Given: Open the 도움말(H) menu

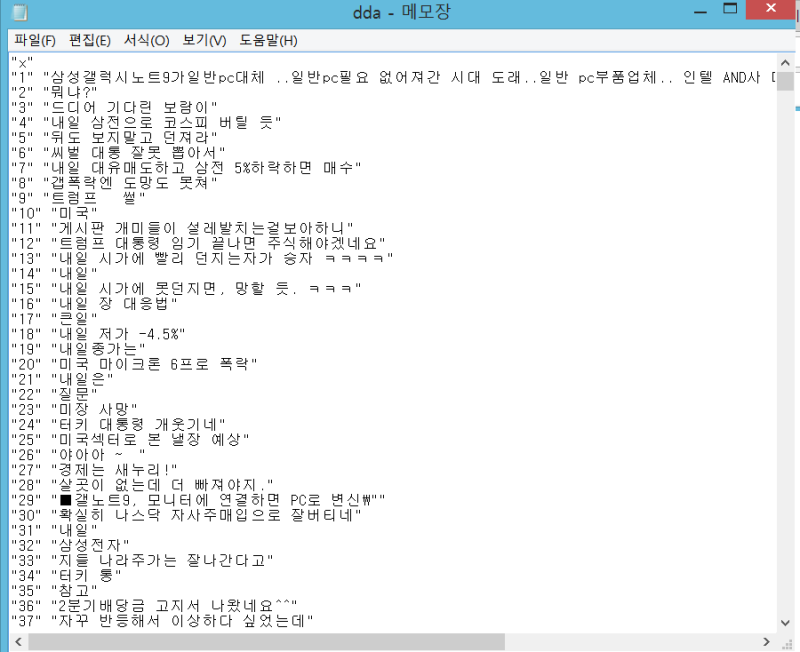Looking at the screenshot, I should pyautogui.click(x=268, y=40).
